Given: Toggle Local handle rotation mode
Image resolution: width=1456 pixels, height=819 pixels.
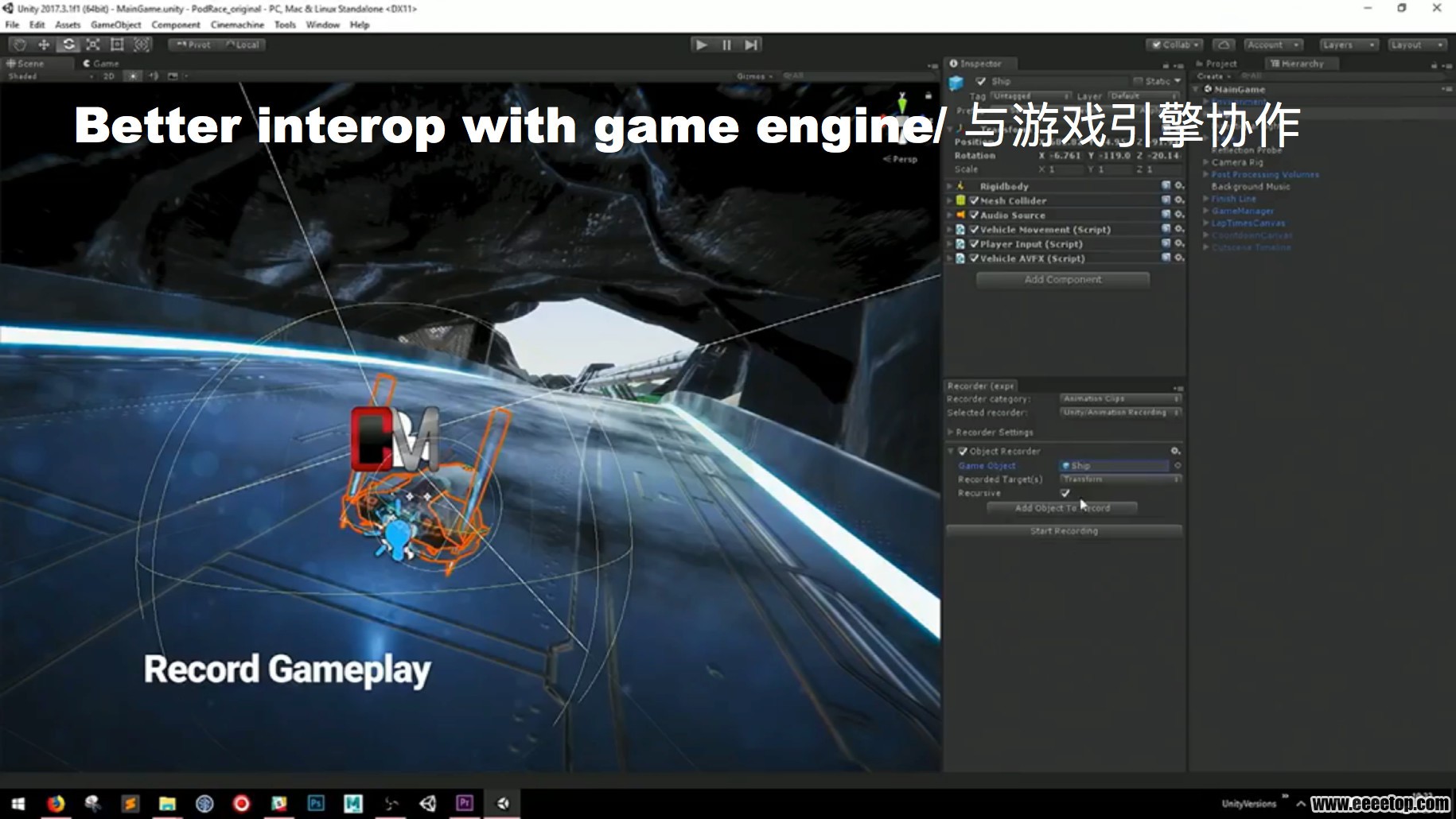Looking at the screenshot, I should [x=242, y=45].
